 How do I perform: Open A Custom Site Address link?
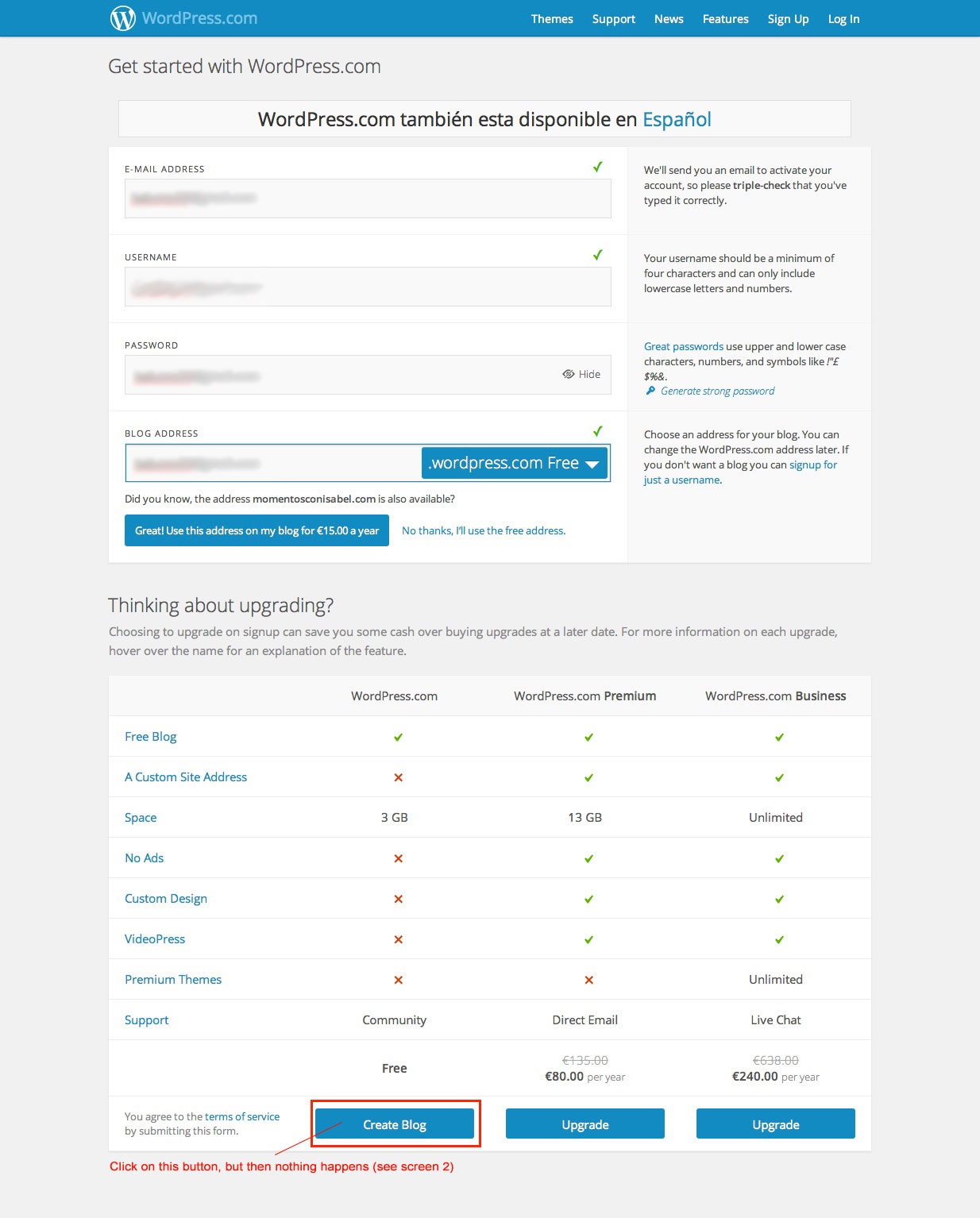[x=186, y=777]
